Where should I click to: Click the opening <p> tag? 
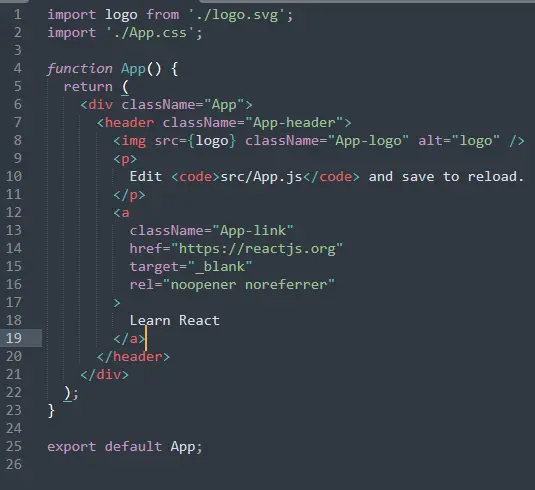point(125,159)
